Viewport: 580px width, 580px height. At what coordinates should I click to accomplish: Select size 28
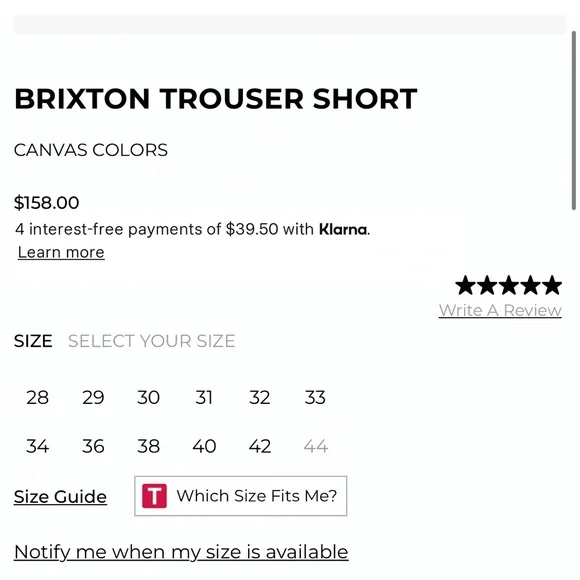[37, 398]
